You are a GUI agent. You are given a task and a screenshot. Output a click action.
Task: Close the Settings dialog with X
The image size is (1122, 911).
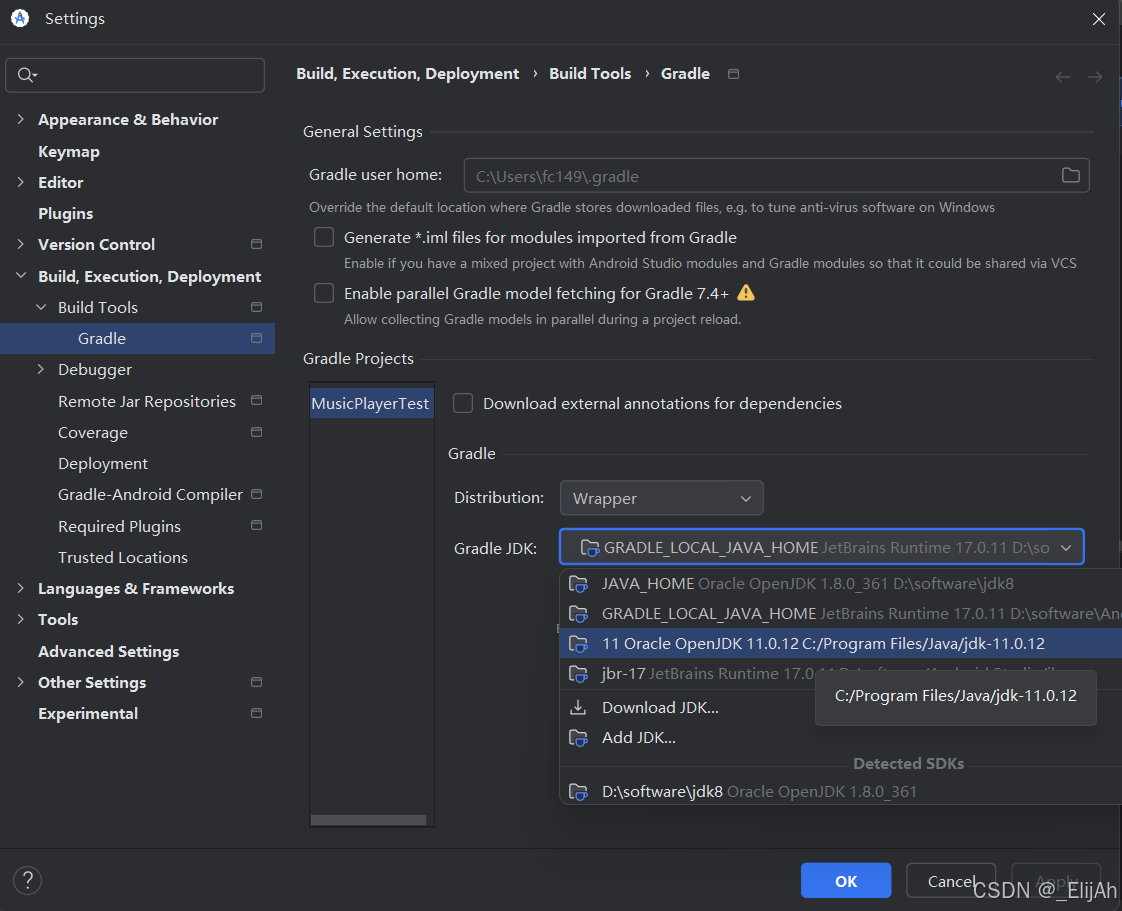tap(1099, 19)
